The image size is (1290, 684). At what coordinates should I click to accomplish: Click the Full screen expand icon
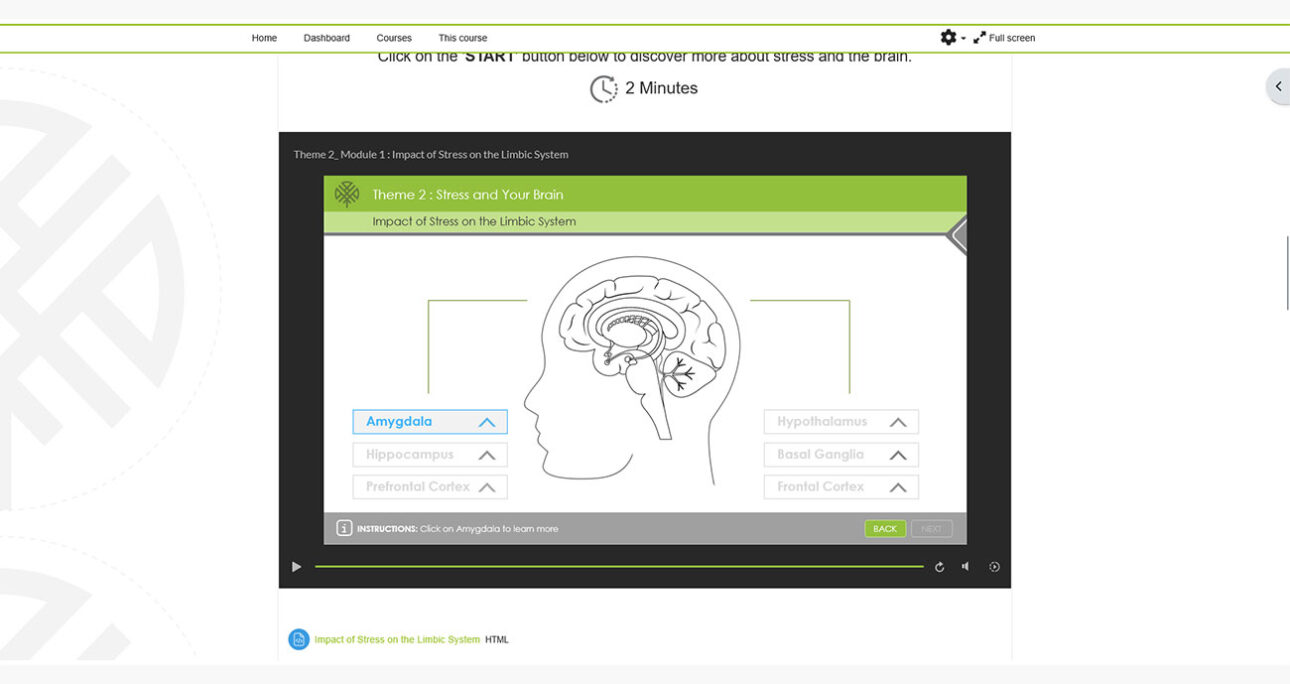pyautogui.click(x=980, y=37)
